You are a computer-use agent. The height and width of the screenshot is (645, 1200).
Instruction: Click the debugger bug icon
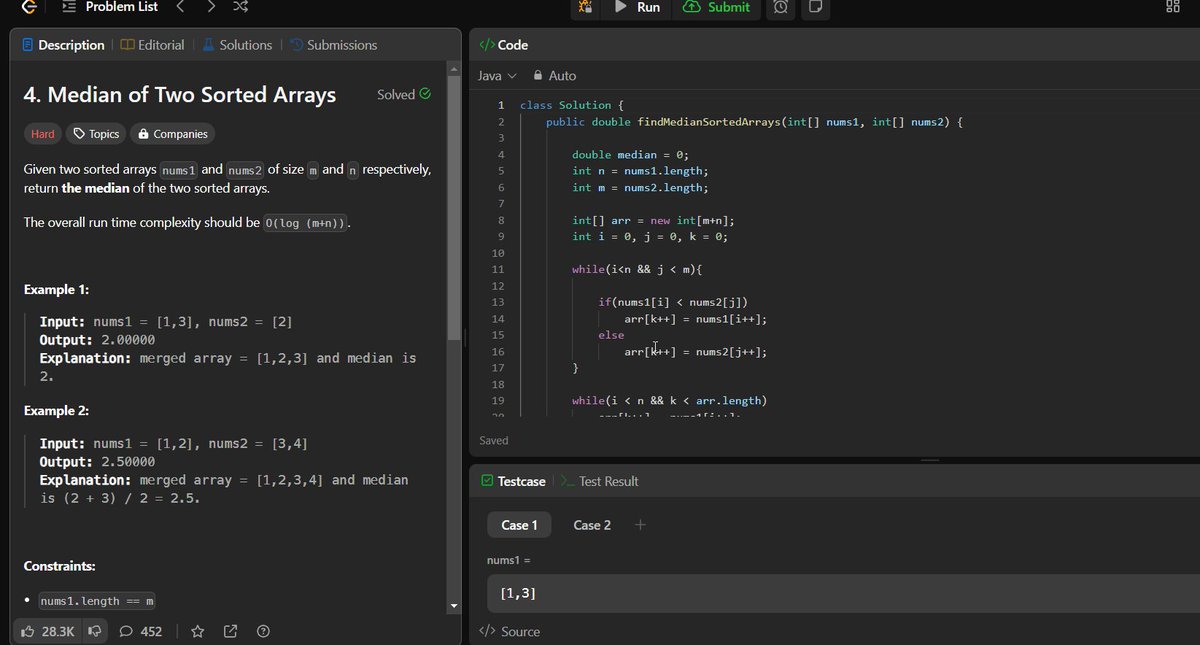tap(585, 8)
